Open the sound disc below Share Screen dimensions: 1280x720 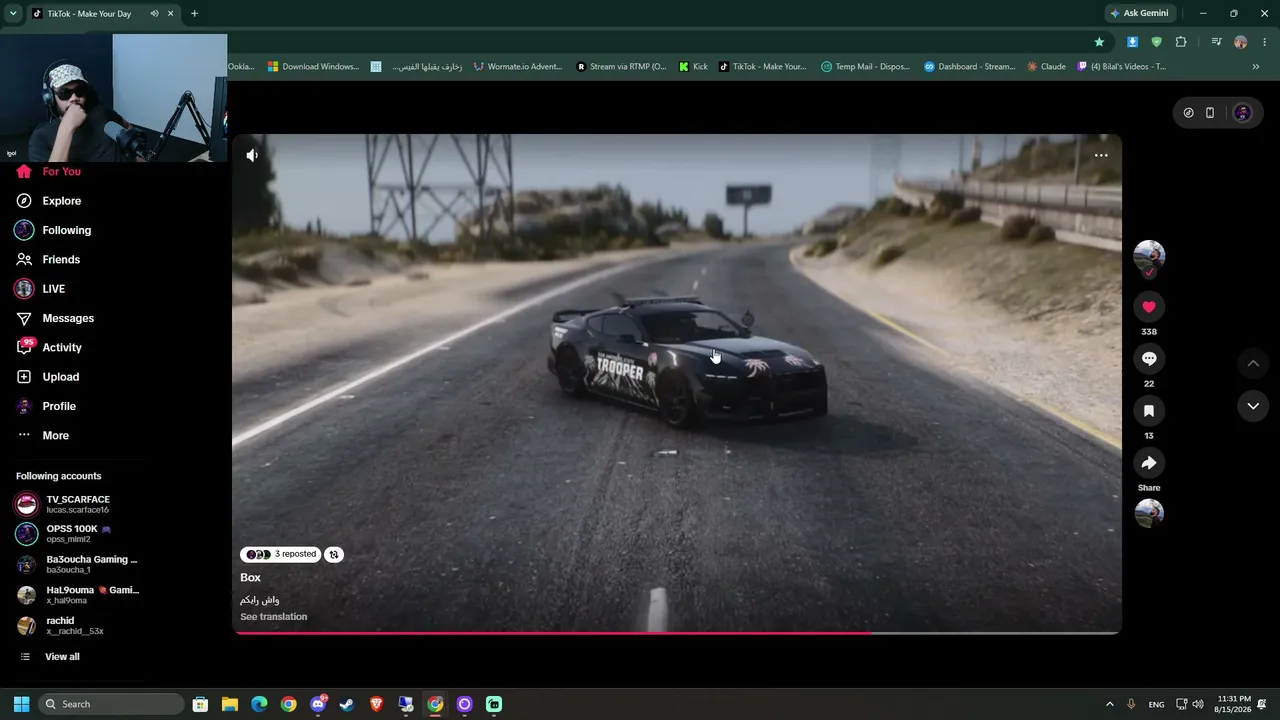click(1149, 513)
